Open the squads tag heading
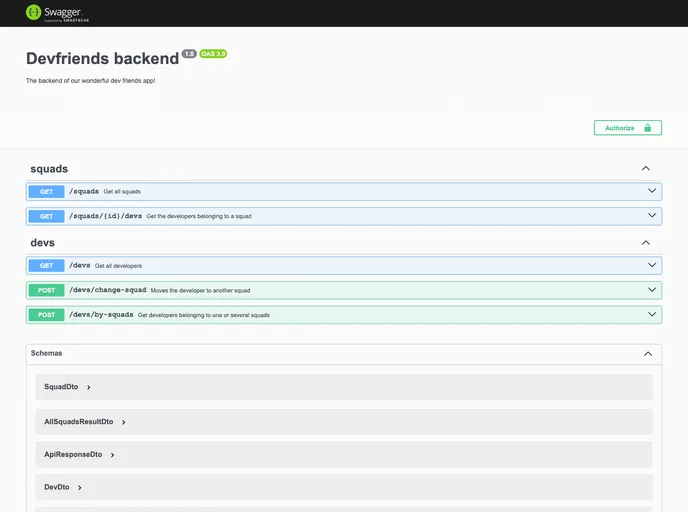This screenshot has width=688, height=512. (x=49, y=169)
